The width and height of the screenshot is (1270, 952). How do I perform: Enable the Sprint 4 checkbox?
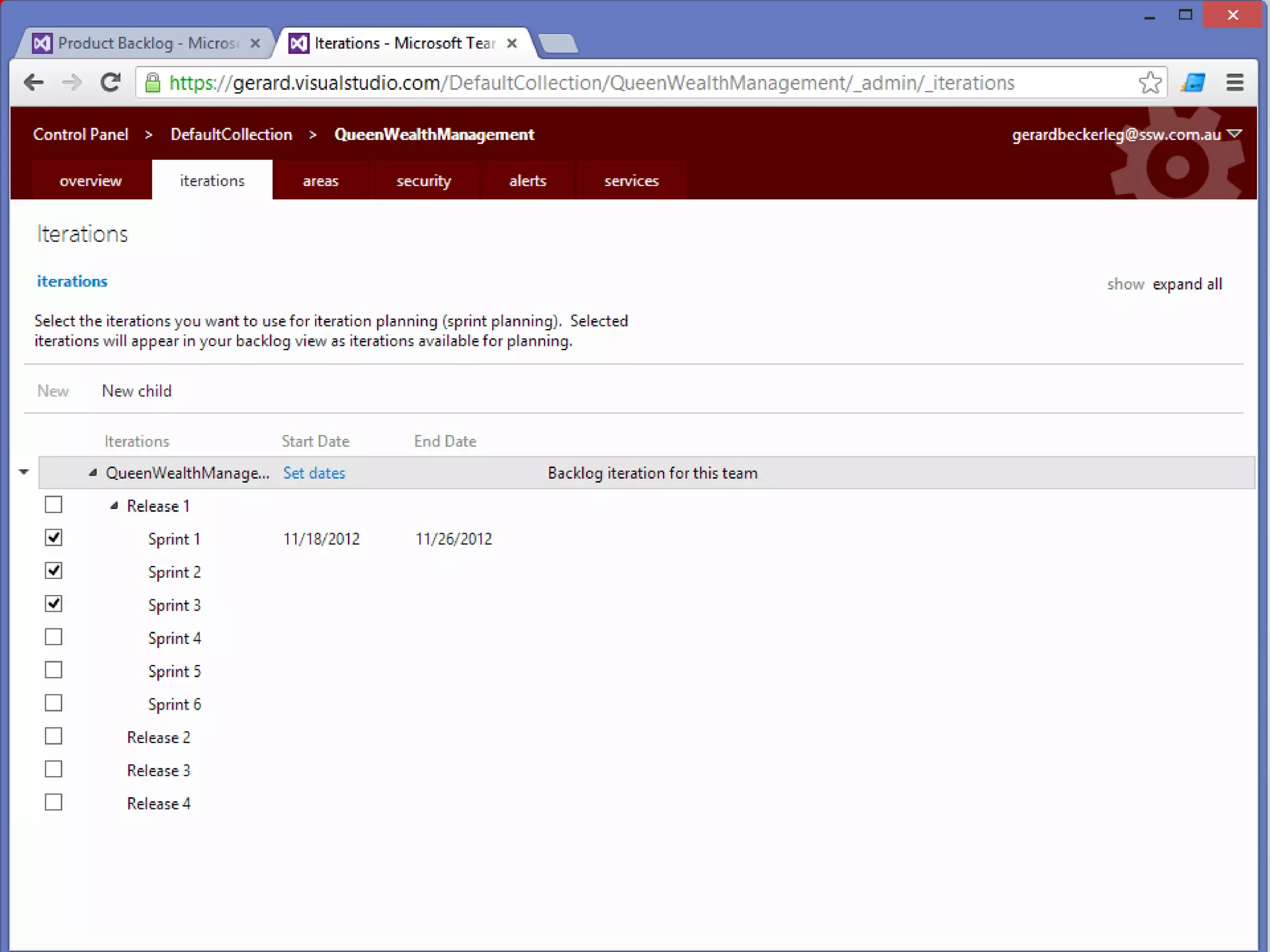54,637
